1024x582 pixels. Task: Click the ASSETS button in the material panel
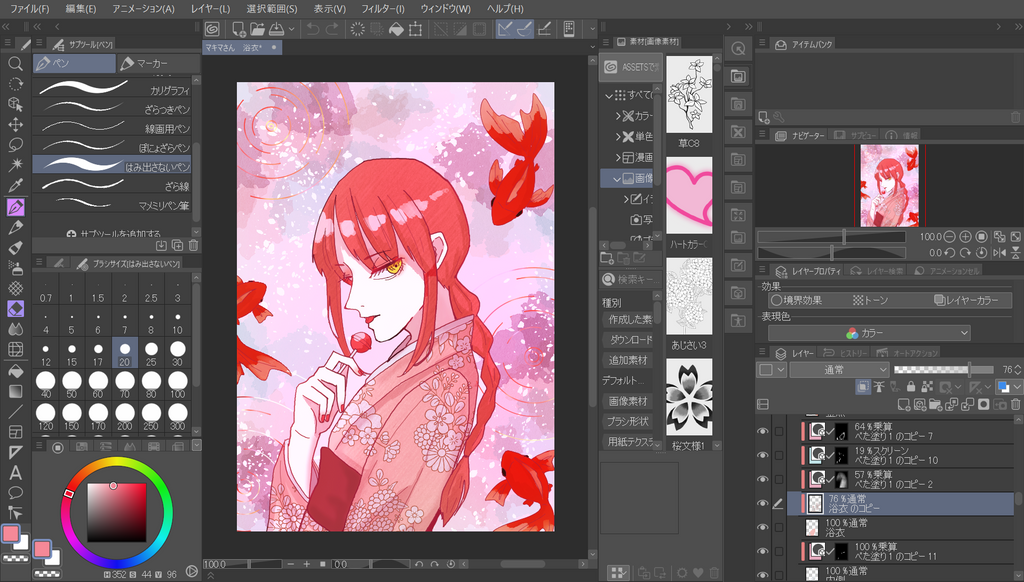(x=631, y=67)
